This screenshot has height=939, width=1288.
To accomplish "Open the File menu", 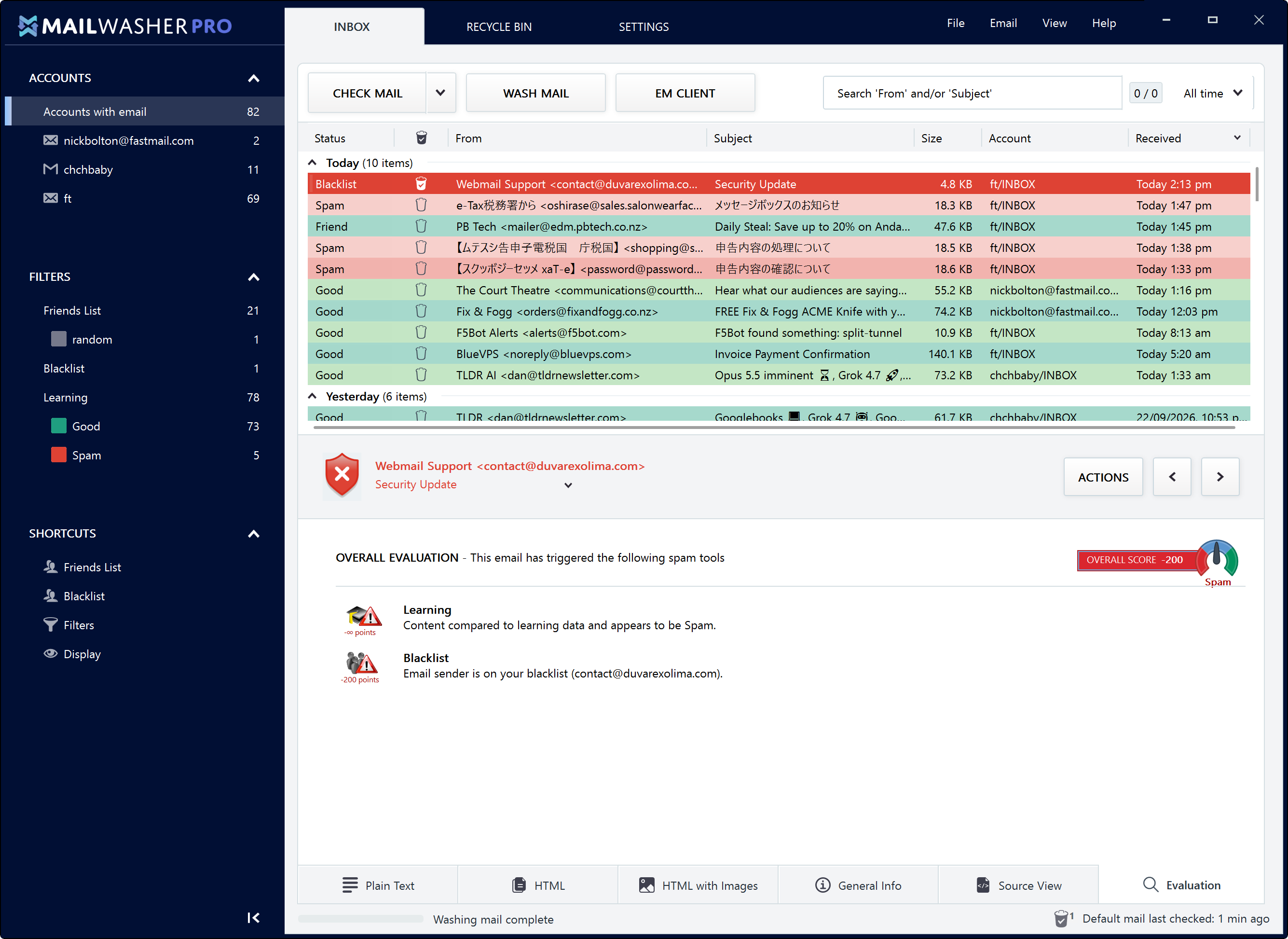I will (x=956, y=23).
